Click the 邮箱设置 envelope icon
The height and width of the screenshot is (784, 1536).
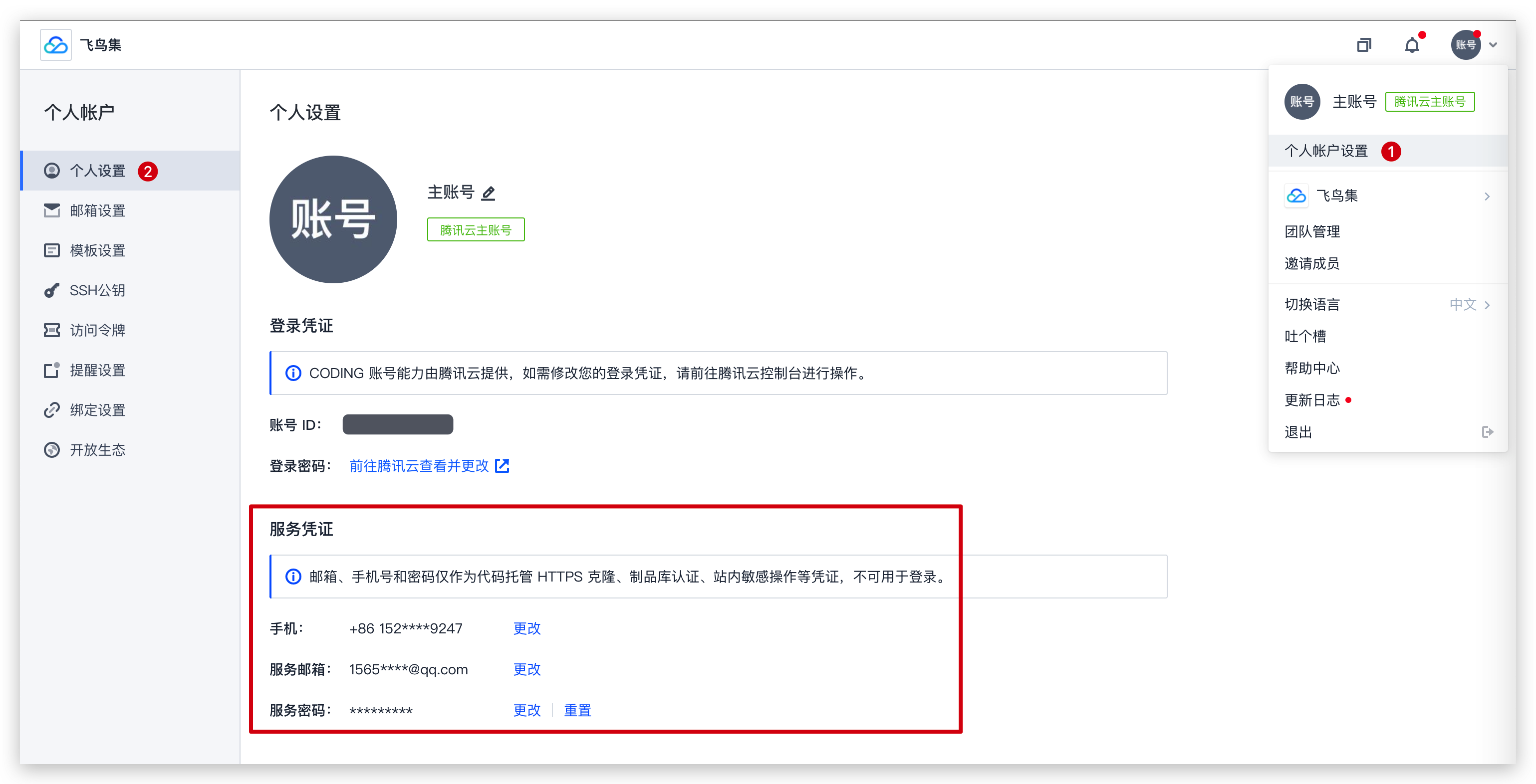tap(52, 210)
